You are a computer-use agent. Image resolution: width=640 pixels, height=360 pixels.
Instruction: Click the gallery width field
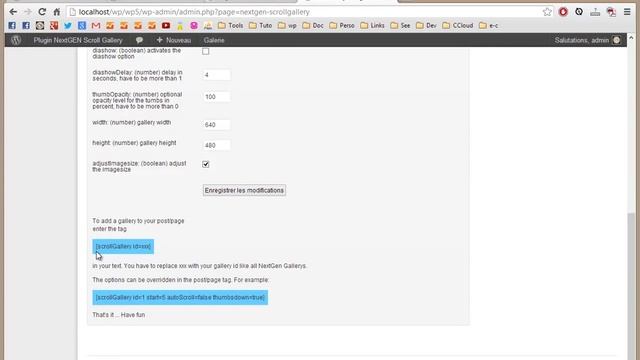pos(216,124)
